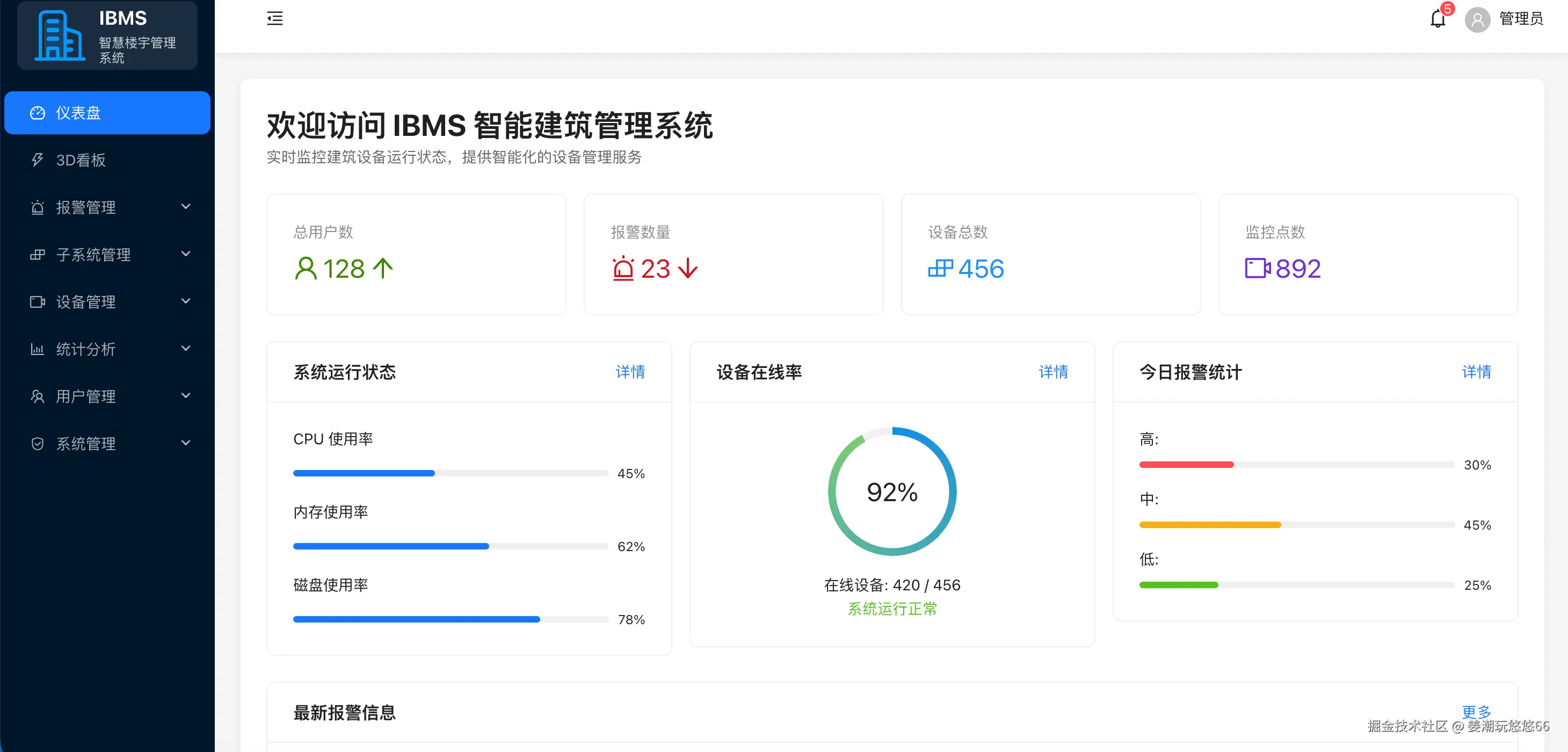
Task: Click the 92% device online rate ring
Action: coord(892,492)
